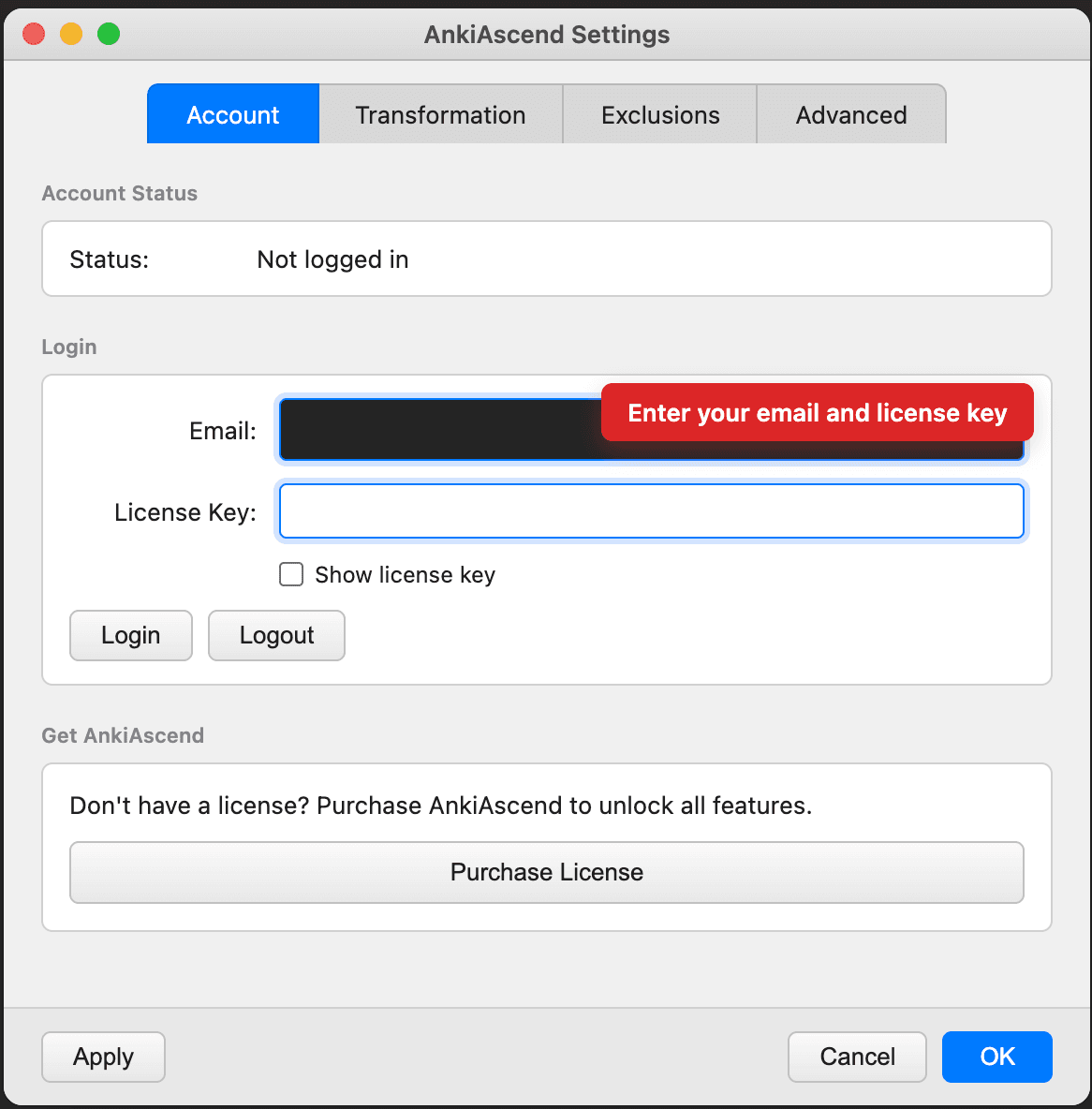1092x1109 pixels.
Task: Click the Login button
Action: point(130,635)
